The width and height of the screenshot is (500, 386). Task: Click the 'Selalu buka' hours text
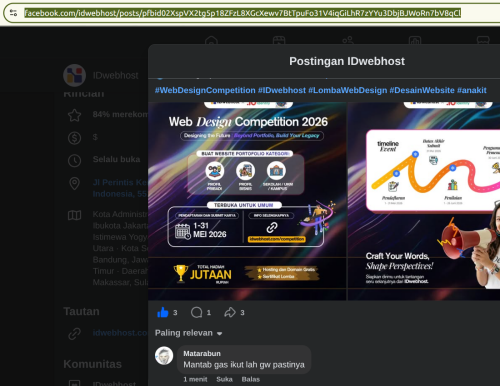pyautogui.click(x=116, y=159)
